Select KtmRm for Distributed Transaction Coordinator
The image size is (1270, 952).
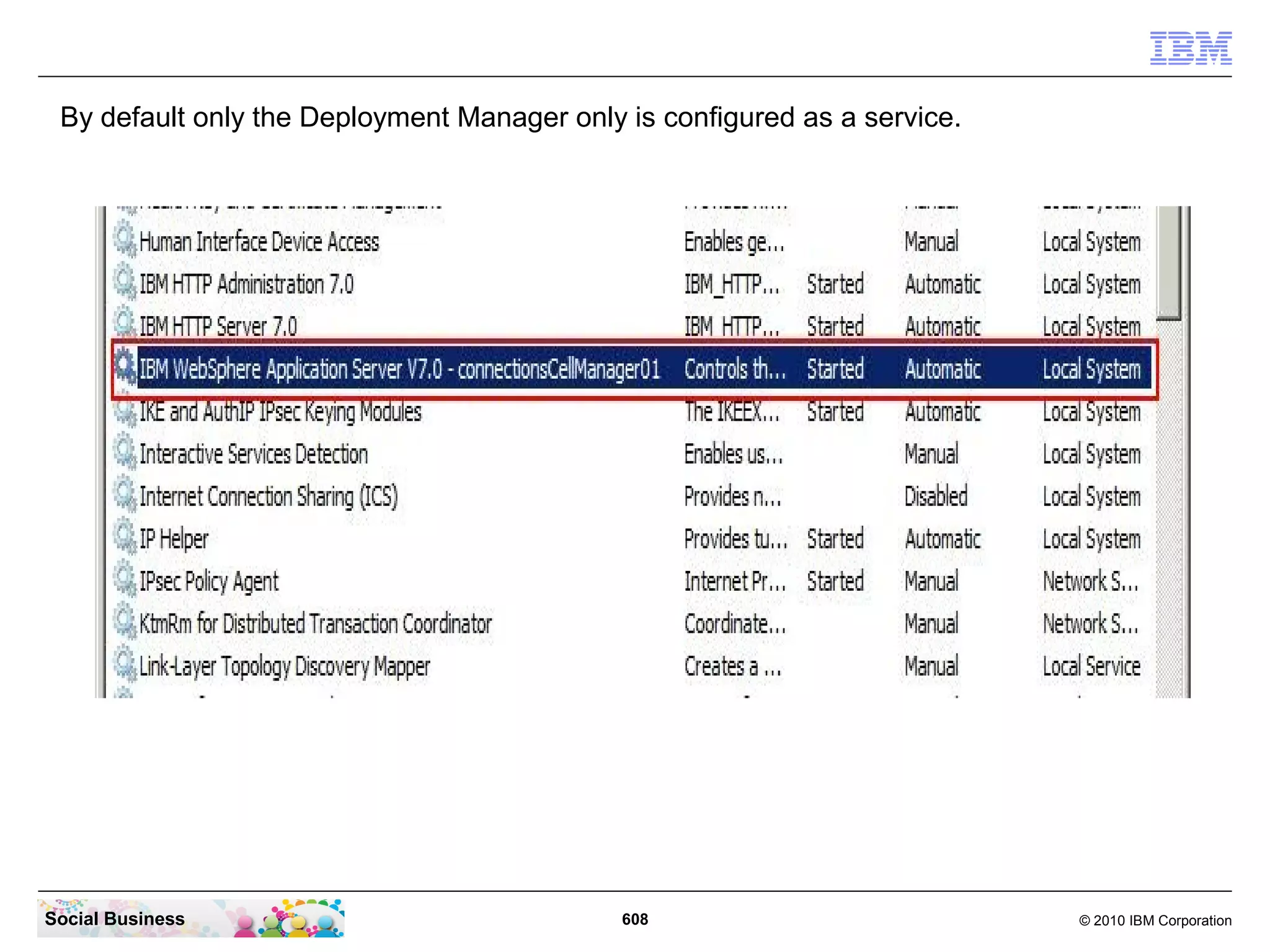tap(316, 624)
